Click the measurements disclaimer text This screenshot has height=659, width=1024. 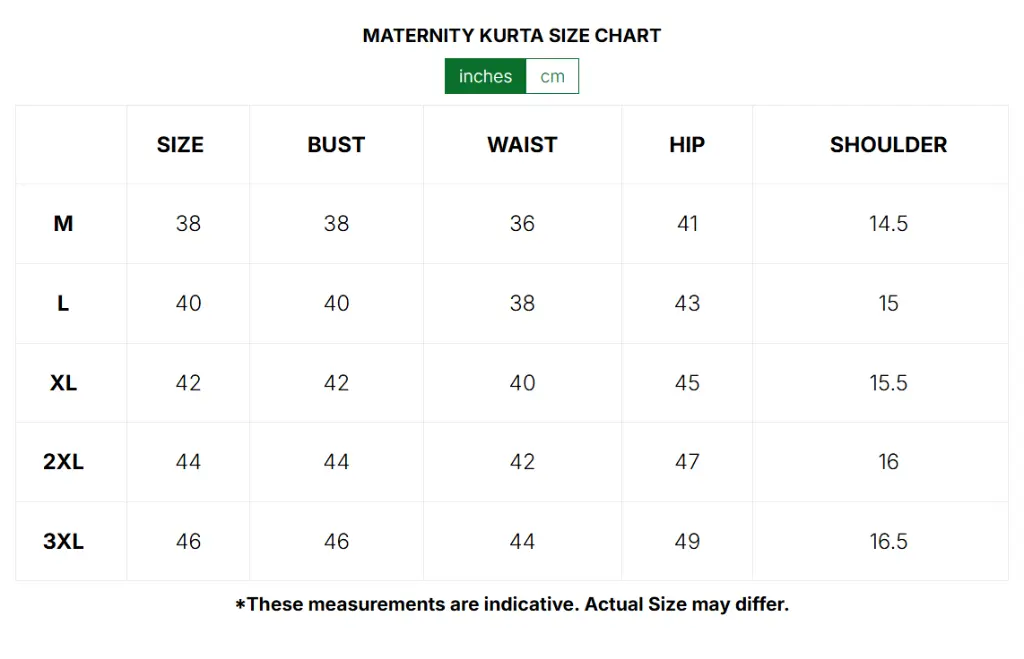[512, 604]
